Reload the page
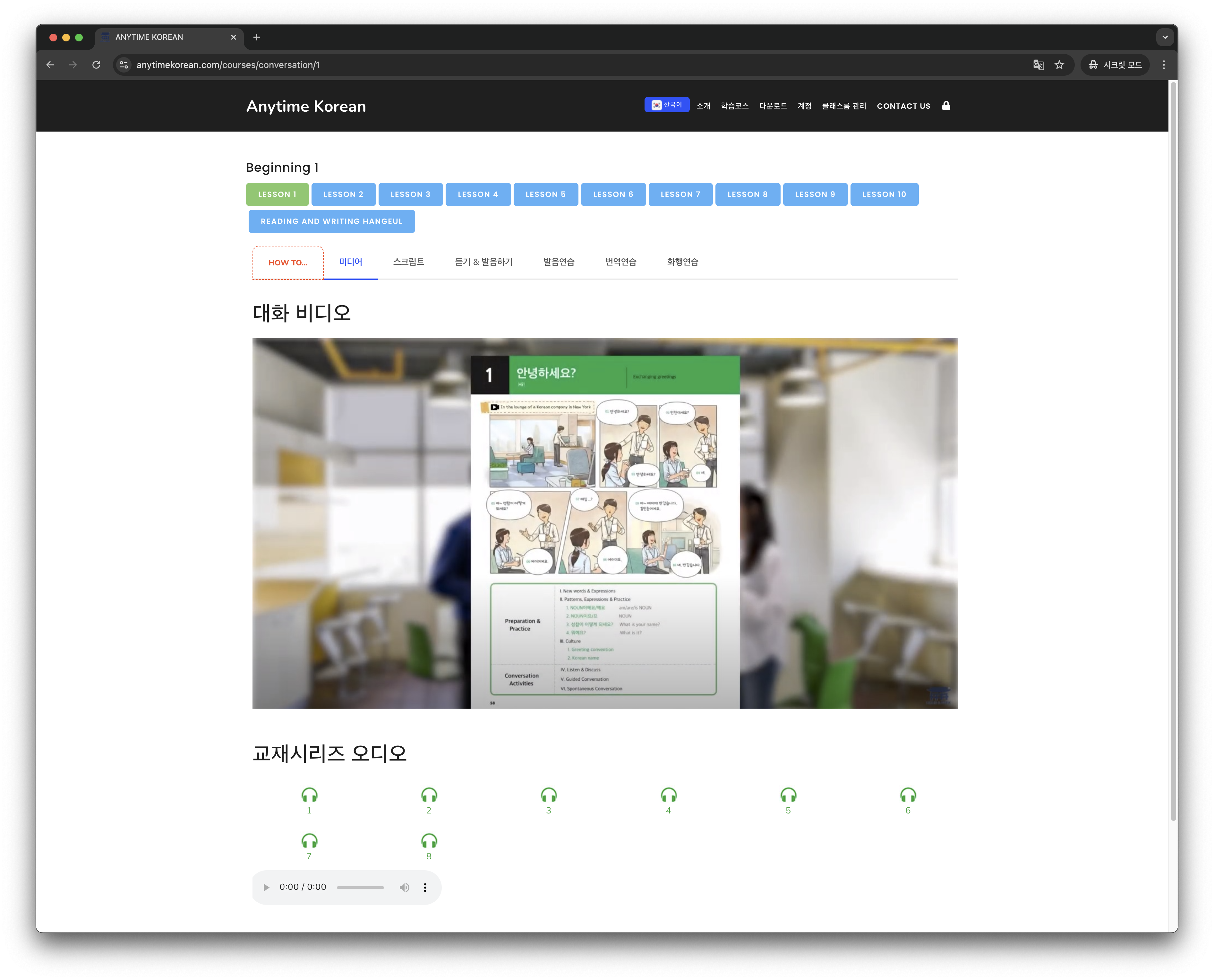Viewport: 1214px width, 980px height. coord(97,65)
